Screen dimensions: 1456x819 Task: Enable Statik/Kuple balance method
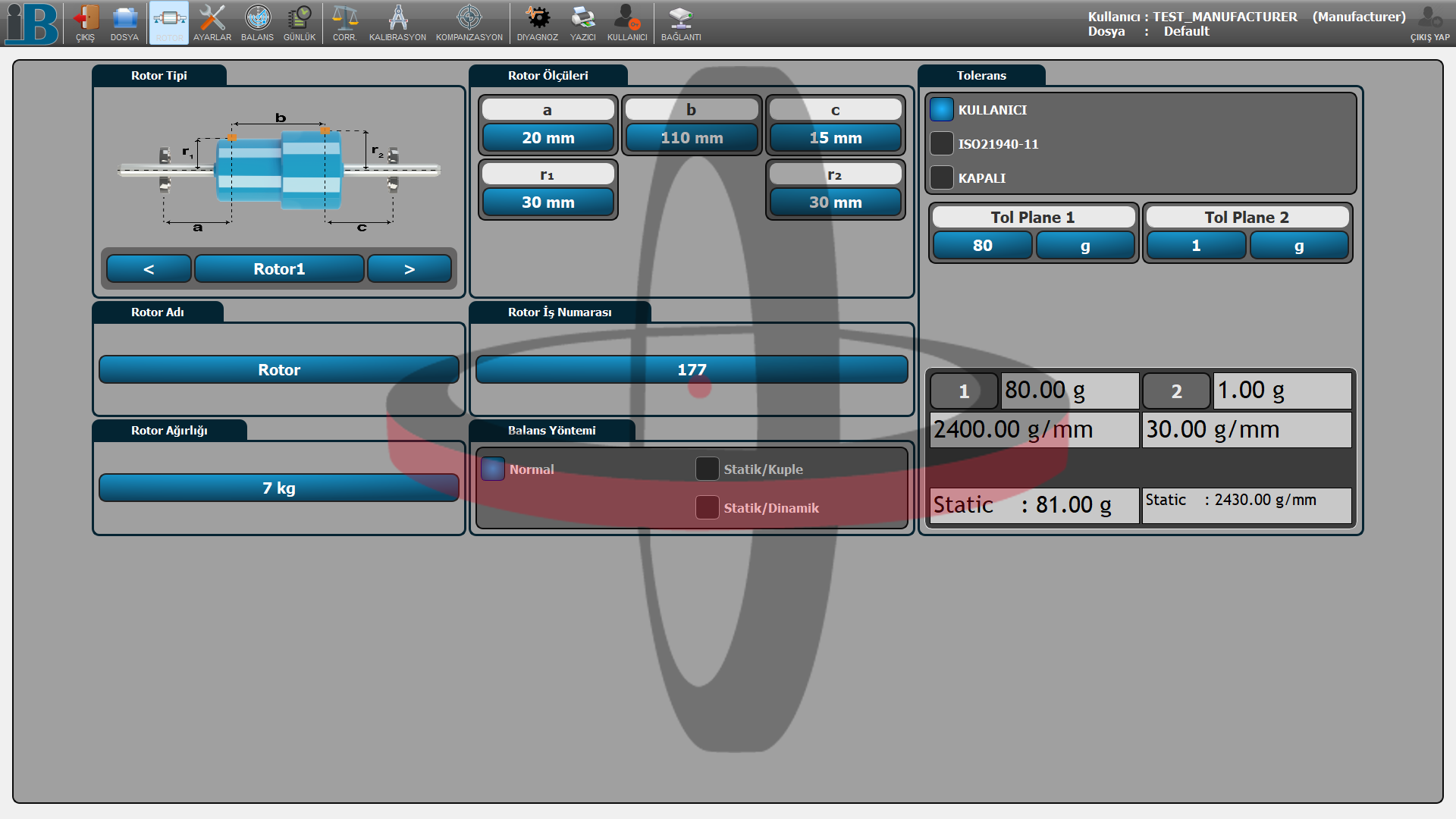click(707, 469)
